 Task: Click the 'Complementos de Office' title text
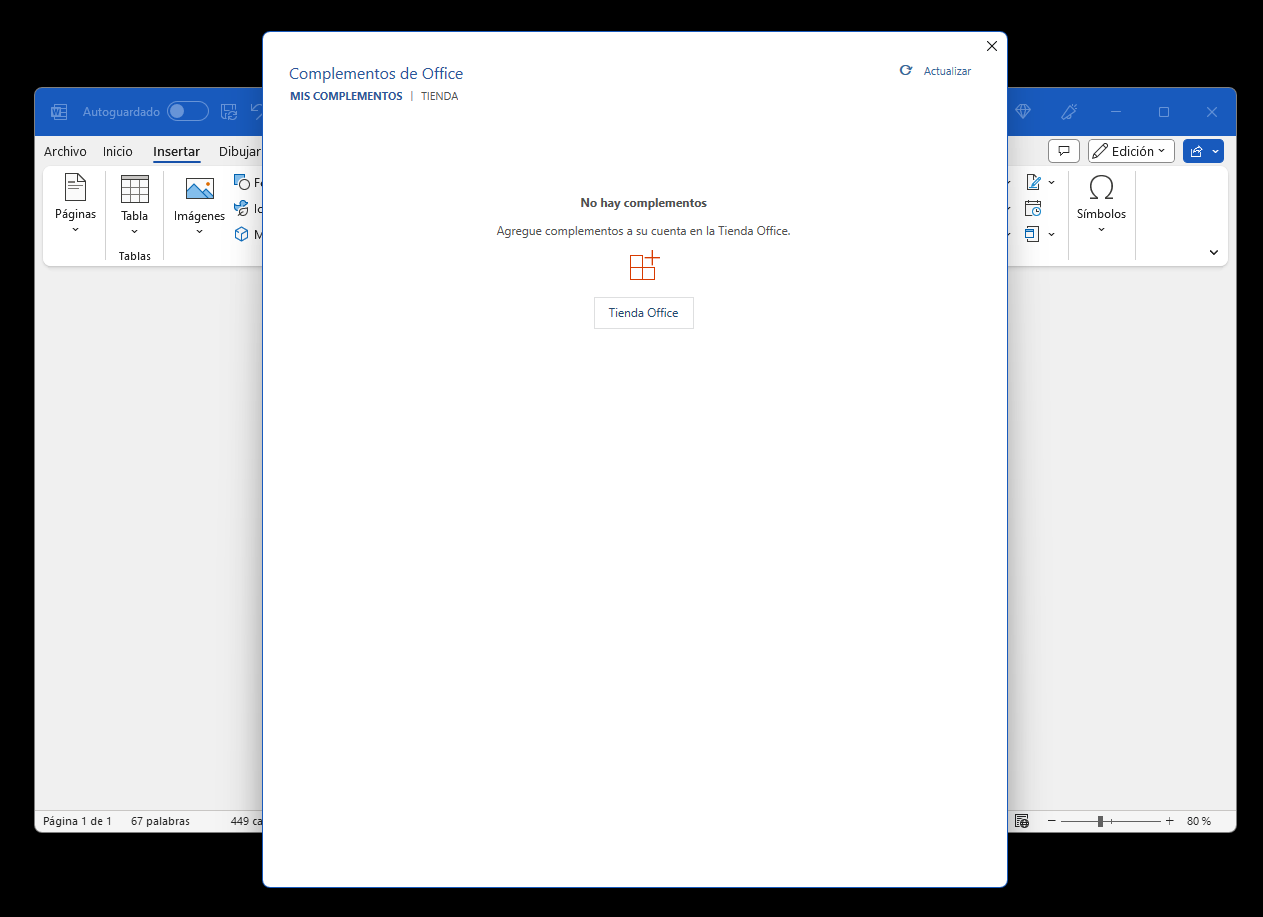pos(376,73)
